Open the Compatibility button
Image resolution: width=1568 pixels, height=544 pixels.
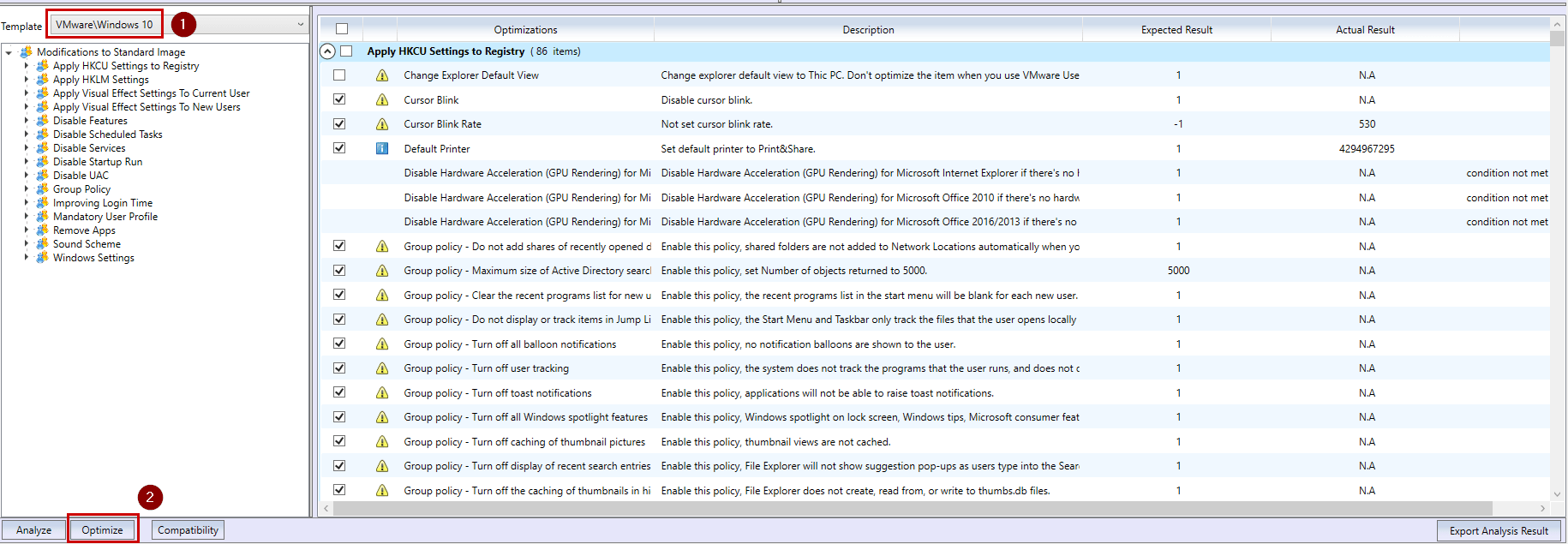(189, 530)
